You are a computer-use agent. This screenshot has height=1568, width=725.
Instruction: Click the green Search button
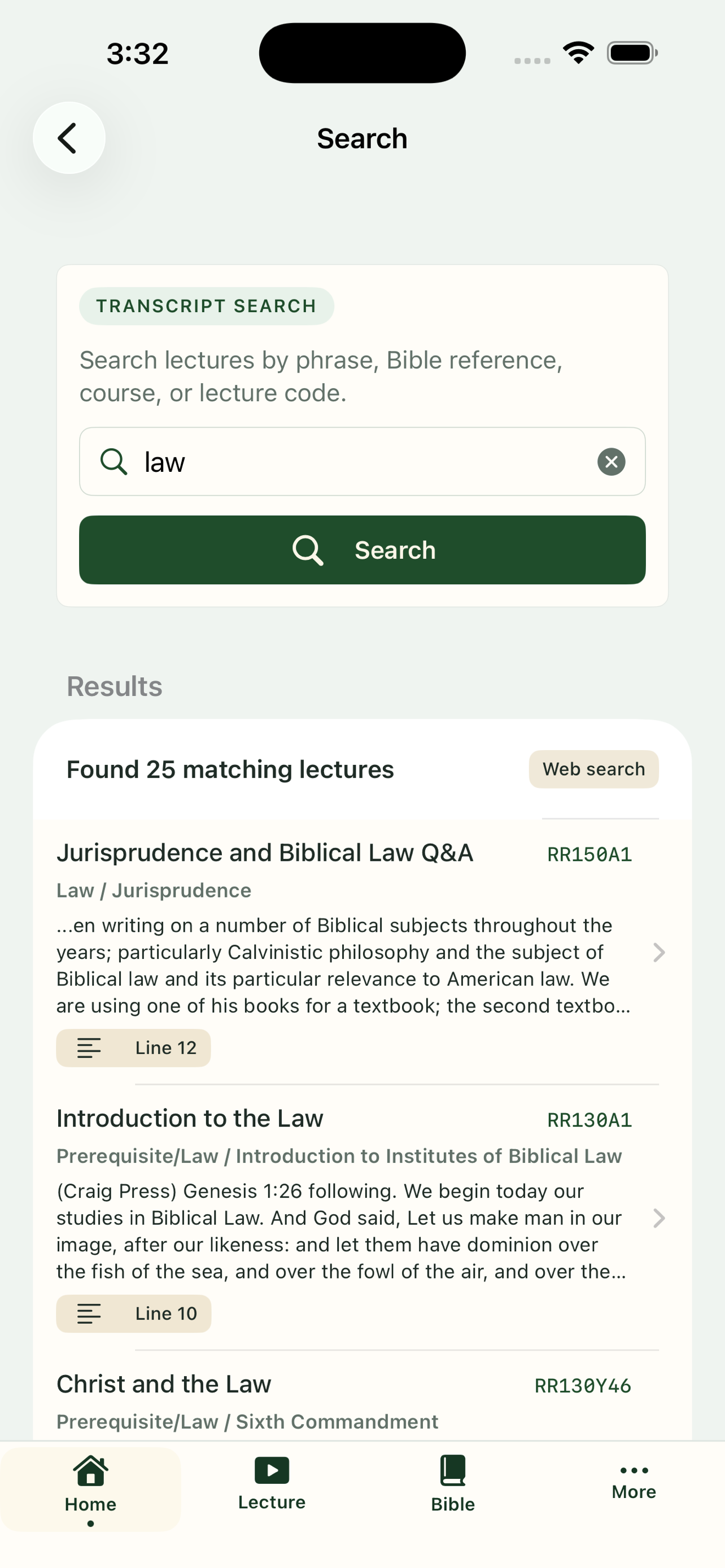point(362,550)
